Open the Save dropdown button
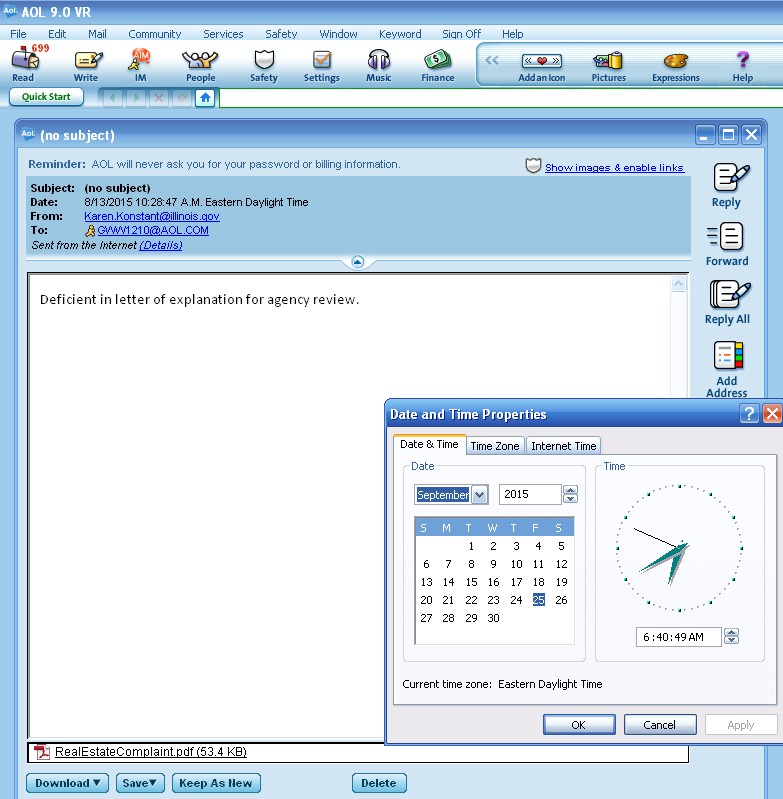This screenshot has width=783, height=799. coord(140,783)
